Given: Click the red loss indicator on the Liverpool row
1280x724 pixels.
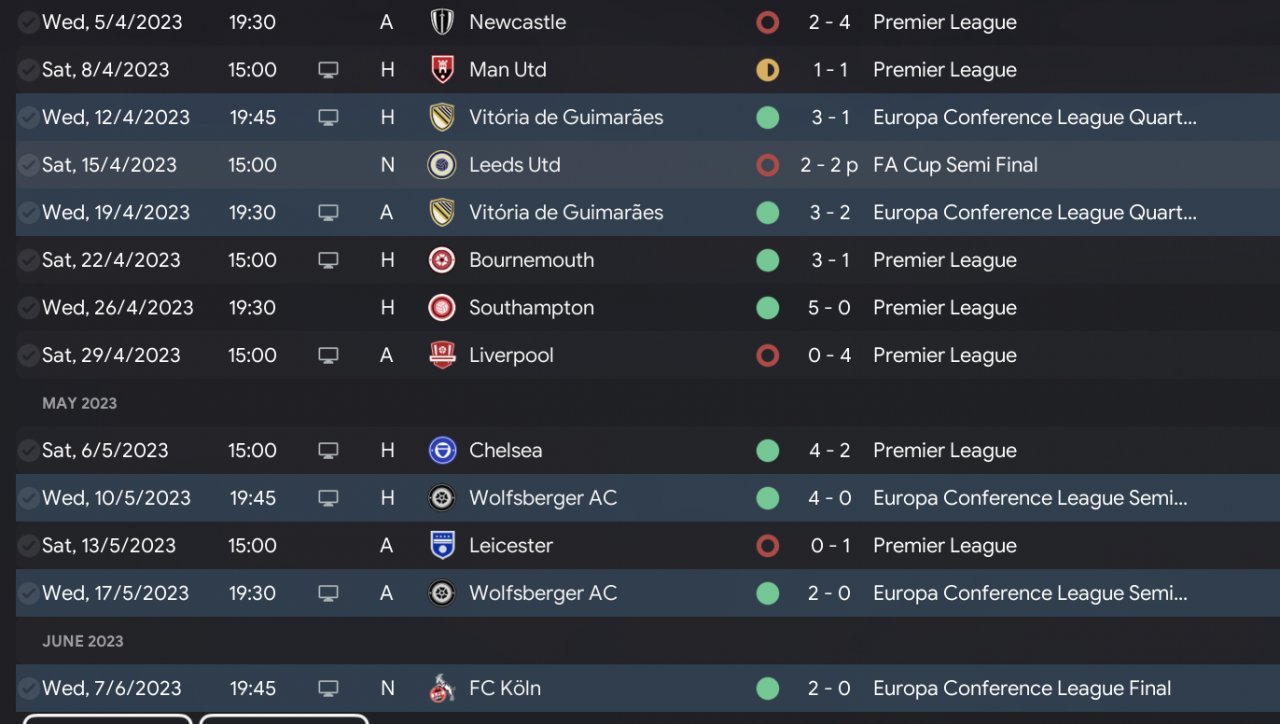Looking at the screenshot, I should tap(767, 355).
